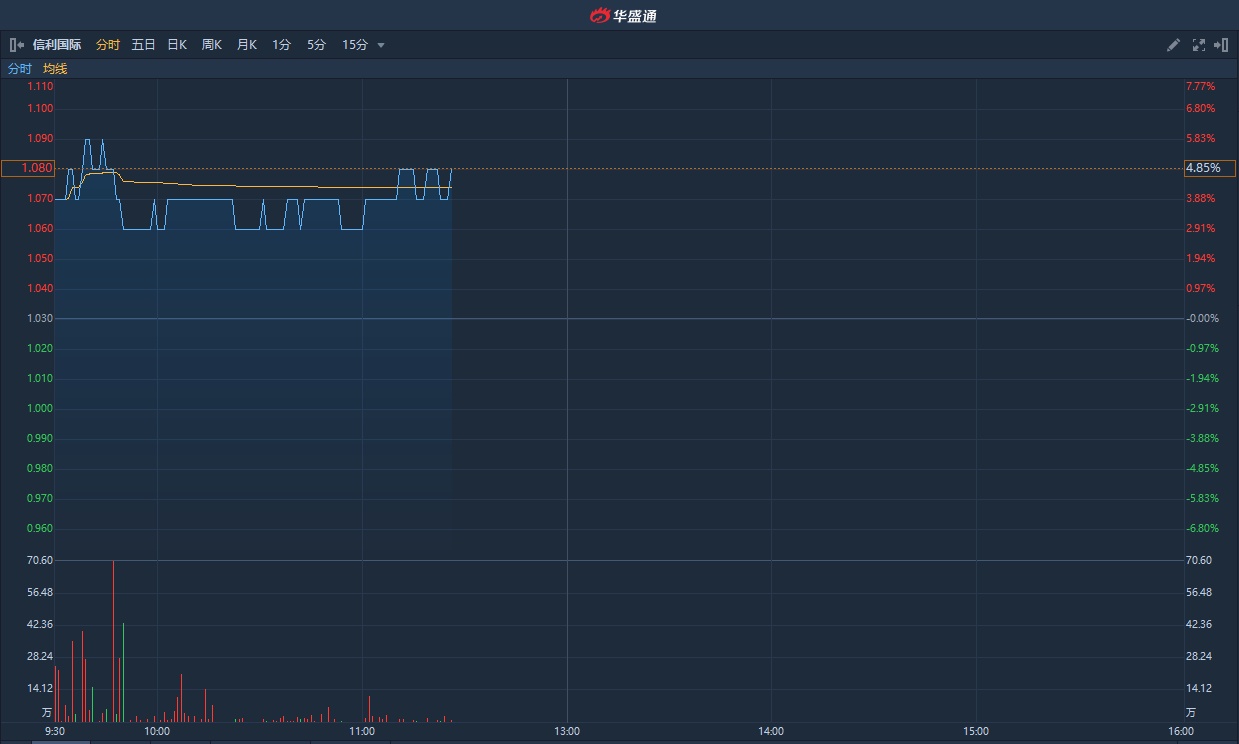The width and height of the screenshot is (1239, 744).
Task: Open the 周K weekly chart tab
Action: click(x=211, y=45)
